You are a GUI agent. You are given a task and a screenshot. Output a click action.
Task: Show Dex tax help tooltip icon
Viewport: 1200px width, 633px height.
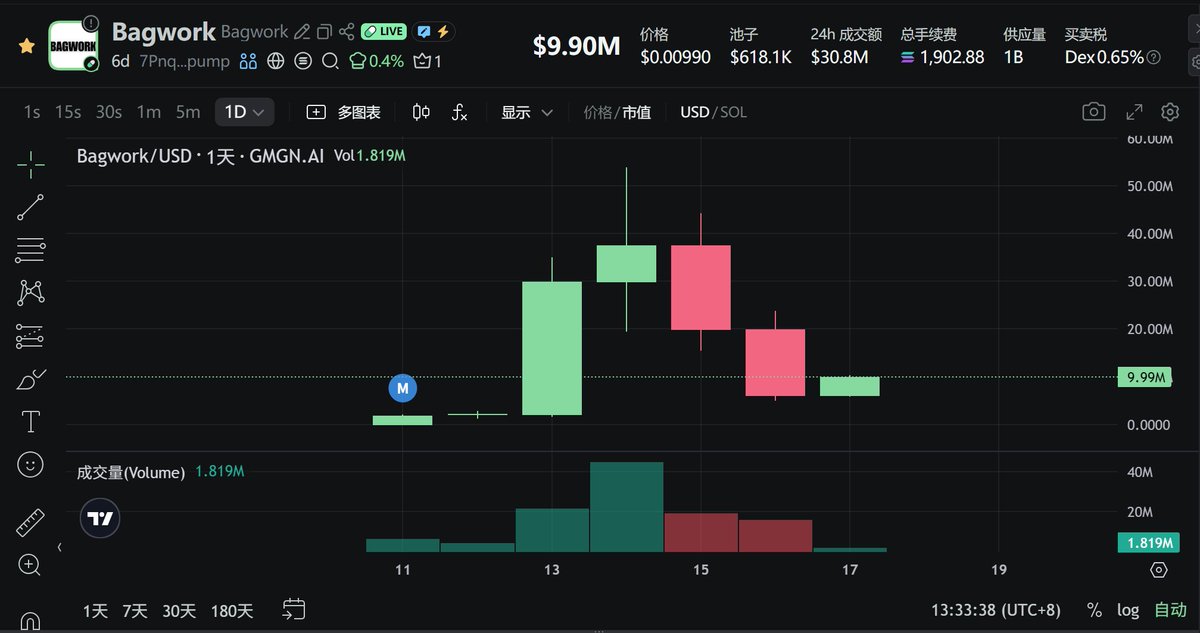coord(1154,57)
